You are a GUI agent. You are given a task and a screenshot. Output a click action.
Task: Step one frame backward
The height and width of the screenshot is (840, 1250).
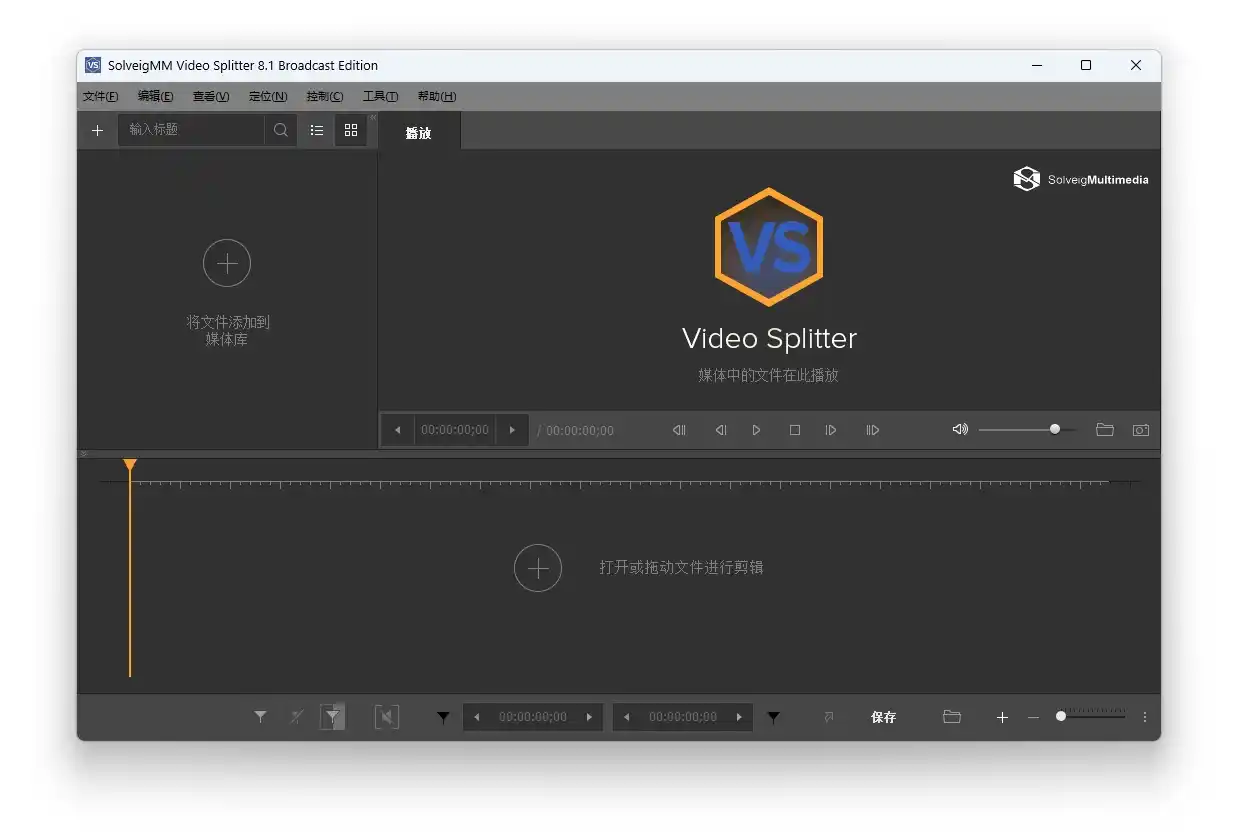pyautogui.click(x=720, y=430)
